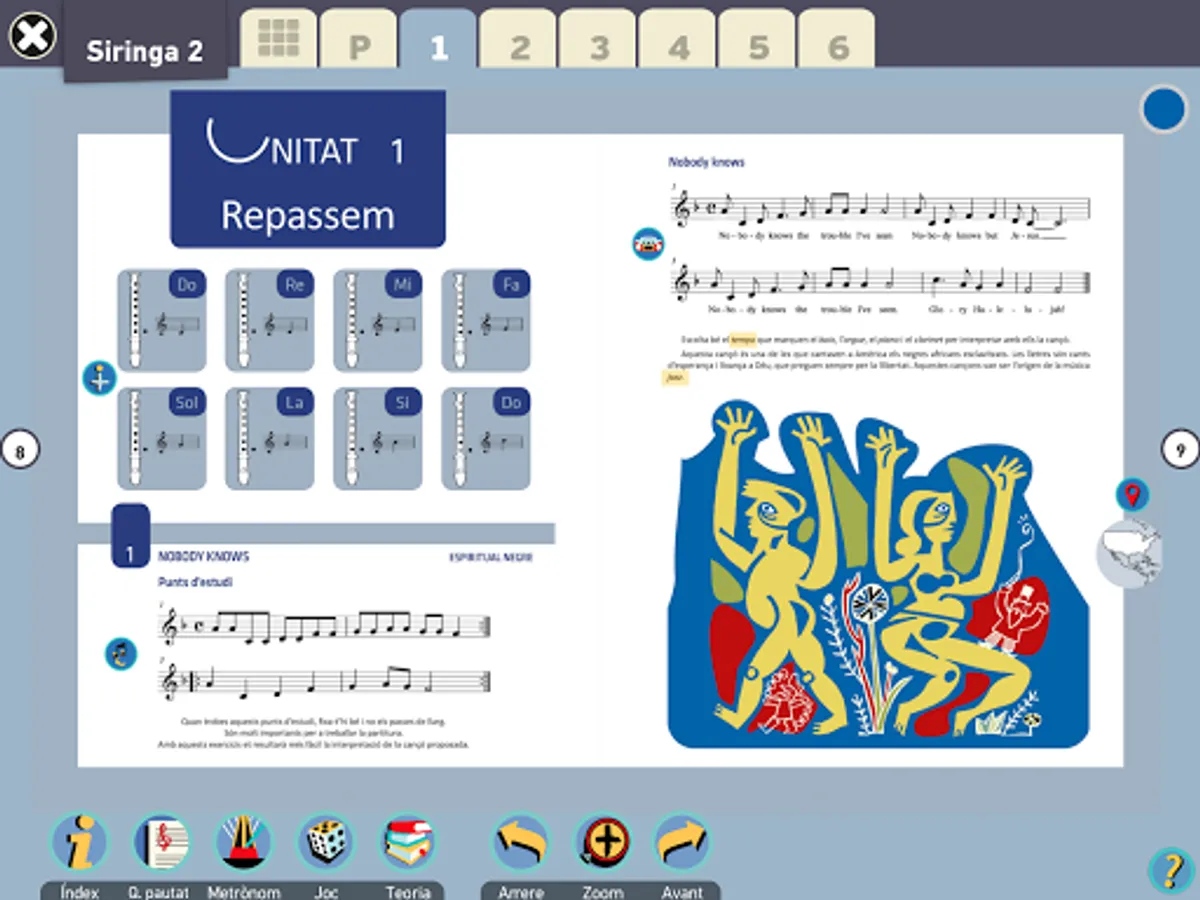Switch to unit tab 5
This screenshot has width=1200, height=900.
click(757, 38)
